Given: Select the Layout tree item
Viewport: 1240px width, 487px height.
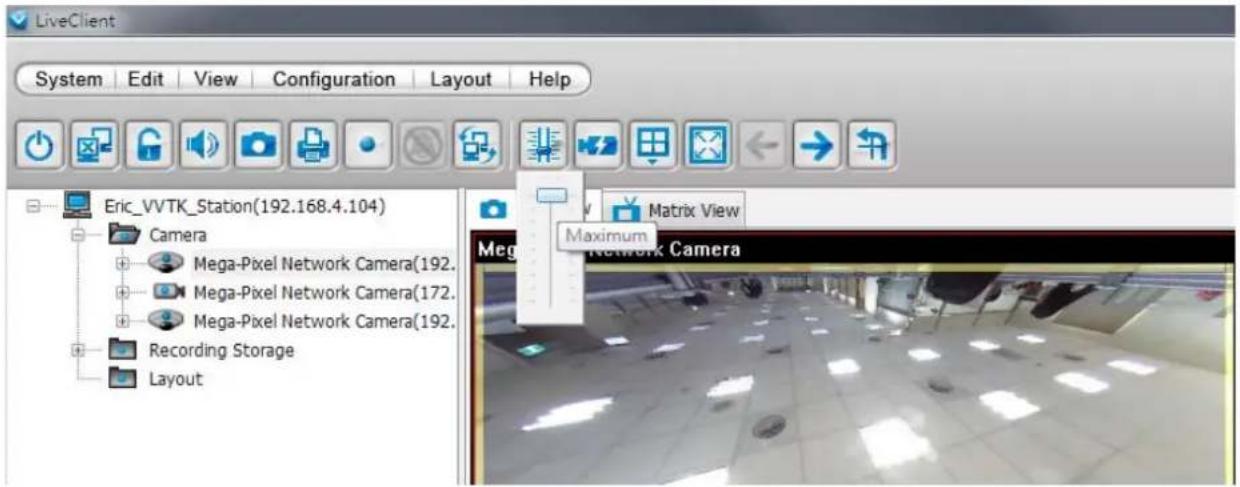Looking at the screenshot, I should [x=175, y=379].
